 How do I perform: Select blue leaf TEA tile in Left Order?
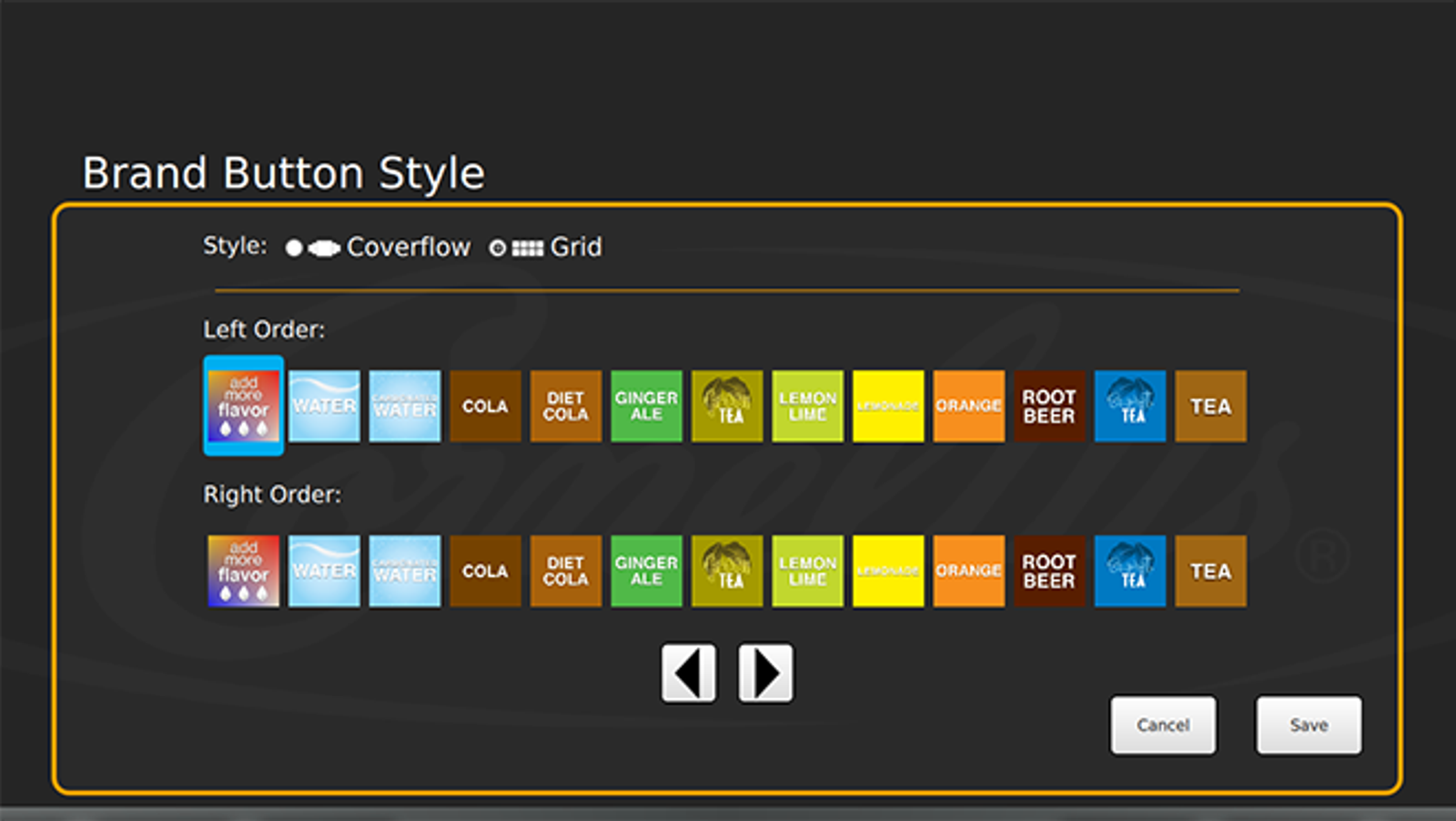coord(1130,406)
